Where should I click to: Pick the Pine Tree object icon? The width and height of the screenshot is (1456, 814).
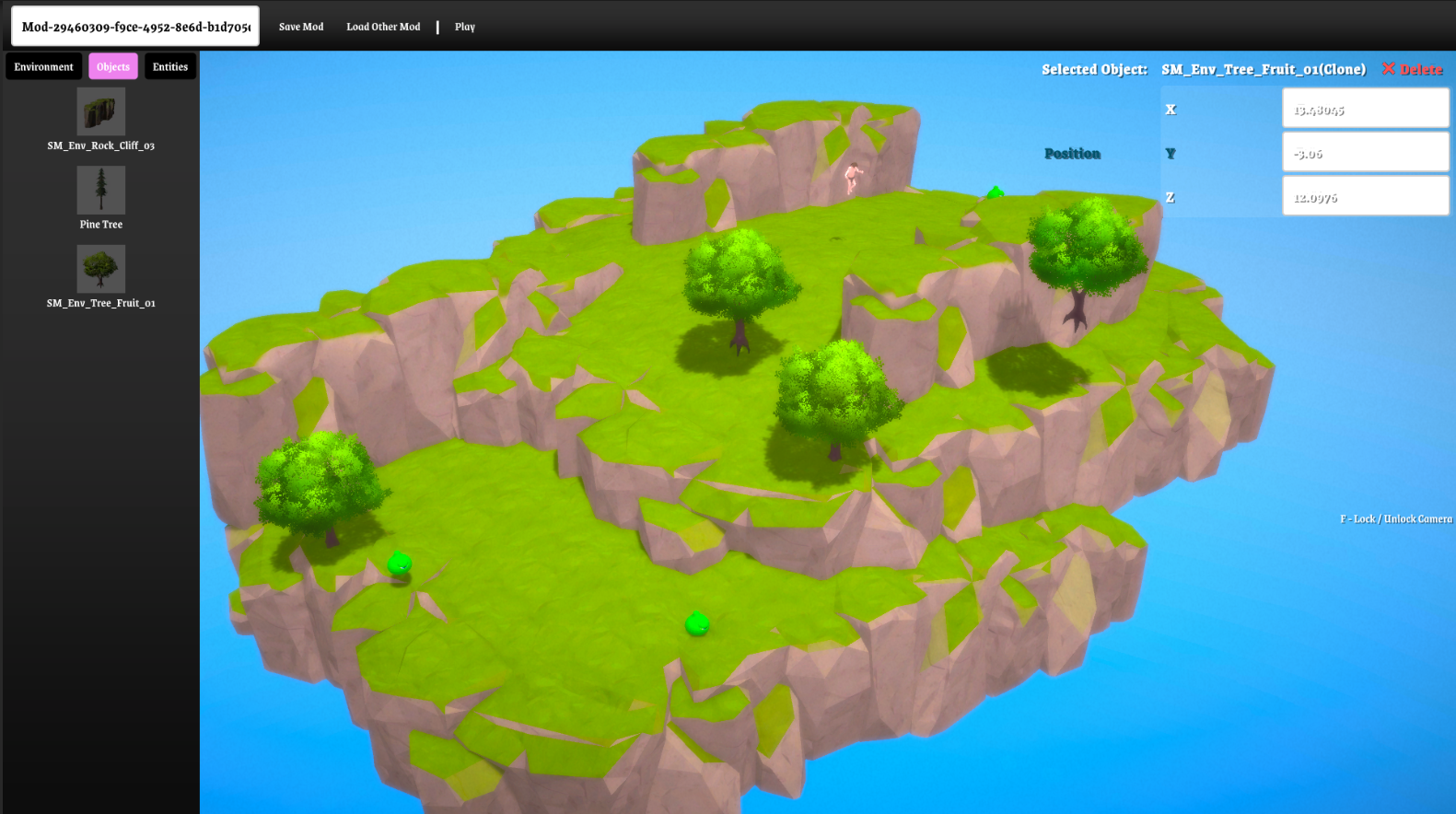tap(101, 190)
